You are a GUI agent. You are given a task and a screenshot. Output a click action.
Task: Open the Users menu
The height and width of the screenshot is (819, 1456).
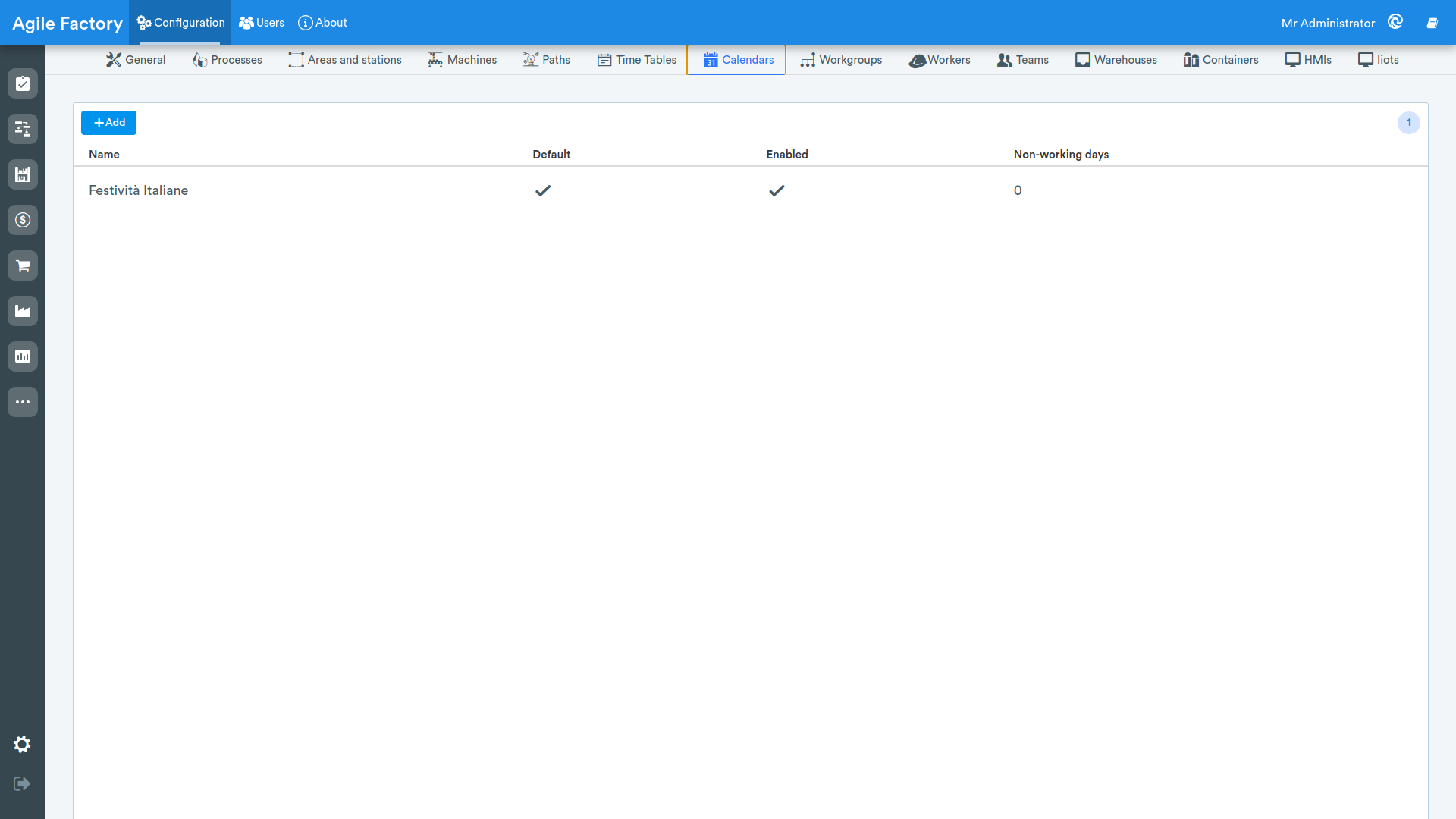(x=262, y=23)
